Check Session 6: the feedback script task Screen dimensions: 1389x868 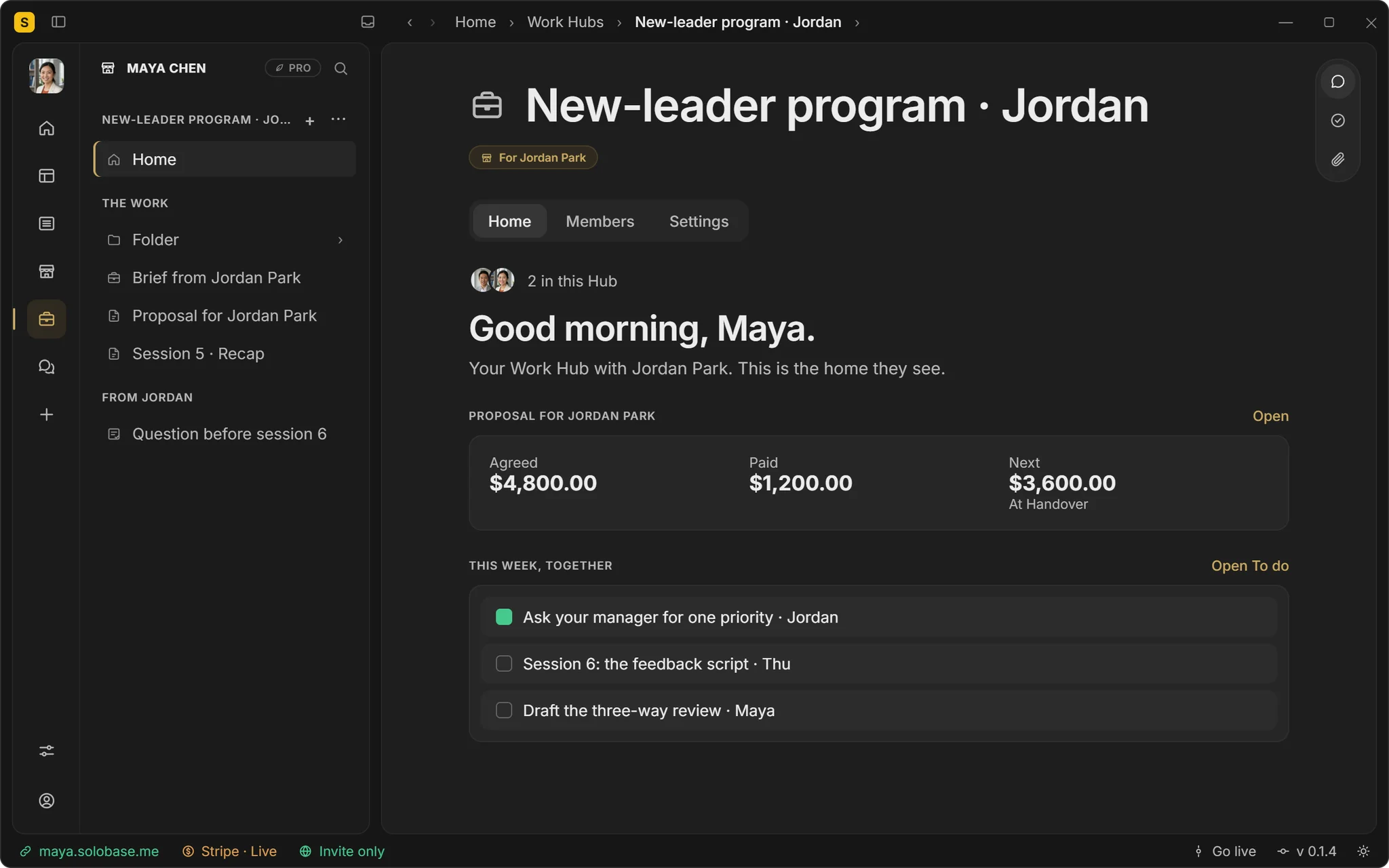504,664
